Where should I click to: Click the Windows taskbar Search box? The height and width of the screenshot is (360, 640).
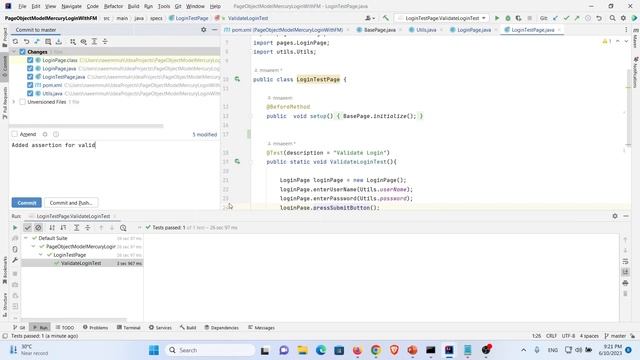210,350
